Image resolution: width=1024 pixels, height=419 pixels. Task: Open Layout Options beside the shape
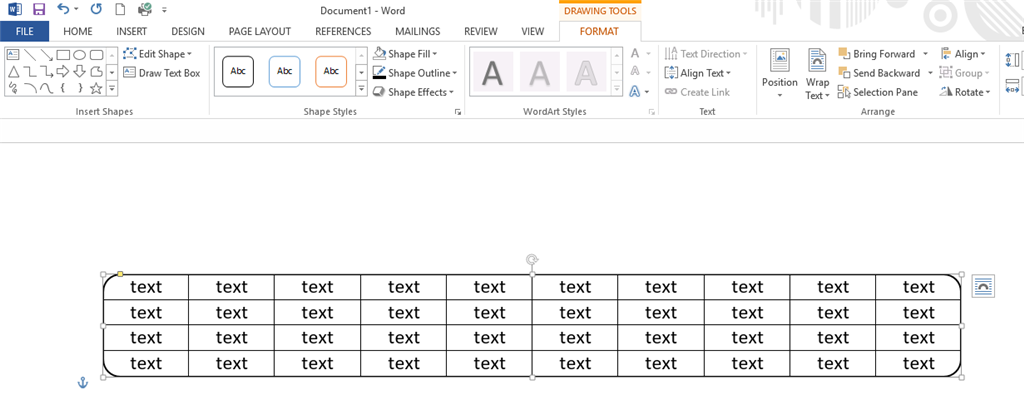[983, 286]
